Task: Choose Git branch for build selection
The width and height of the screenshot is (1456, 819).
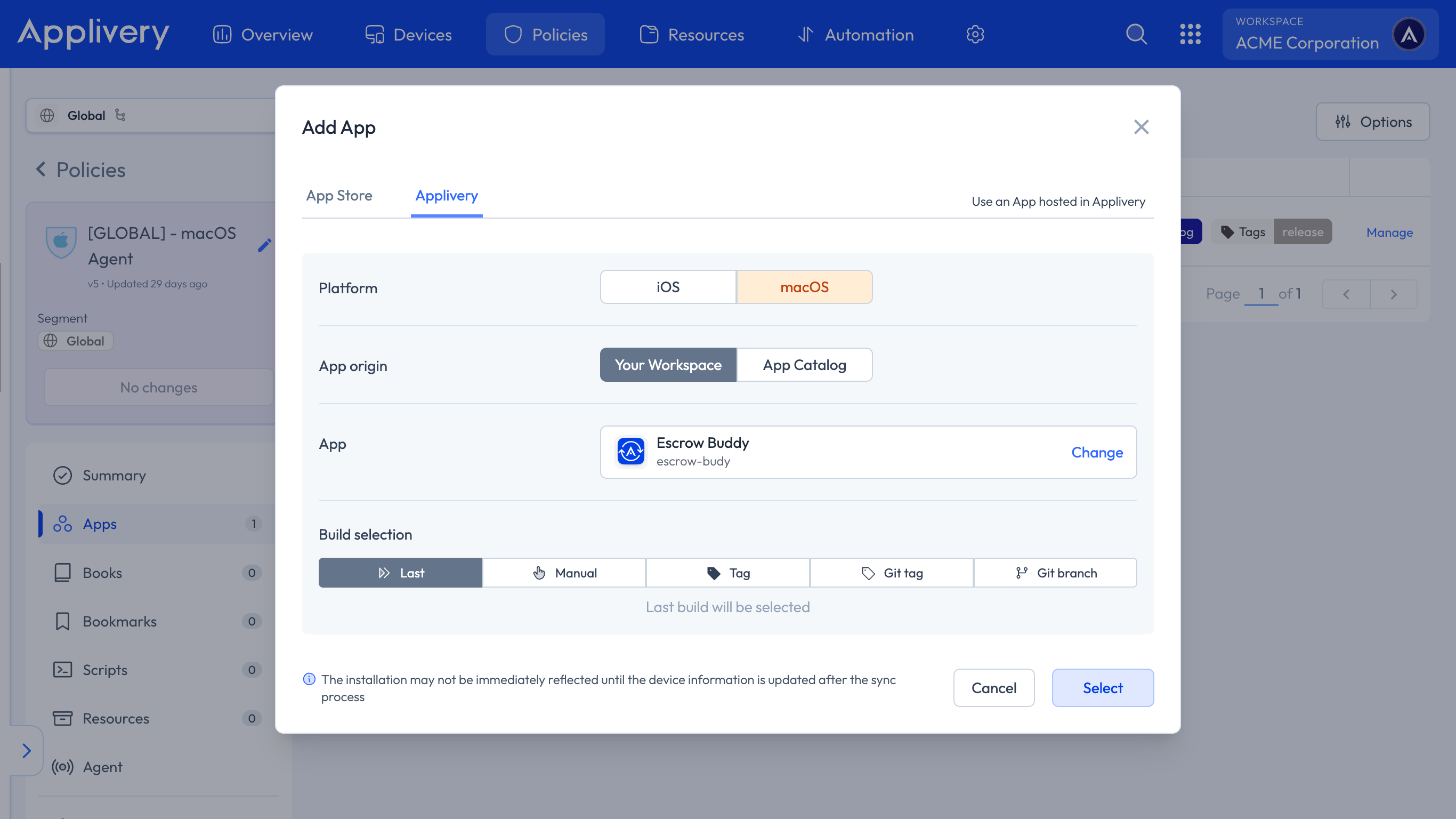Action: coord(1055,573)
